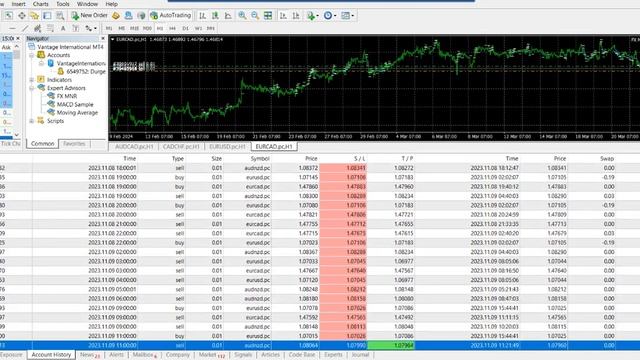Collapse the Expert Advisors tree node
The image size is (640, 360).
pyautogui.click(x=32, y=88)
